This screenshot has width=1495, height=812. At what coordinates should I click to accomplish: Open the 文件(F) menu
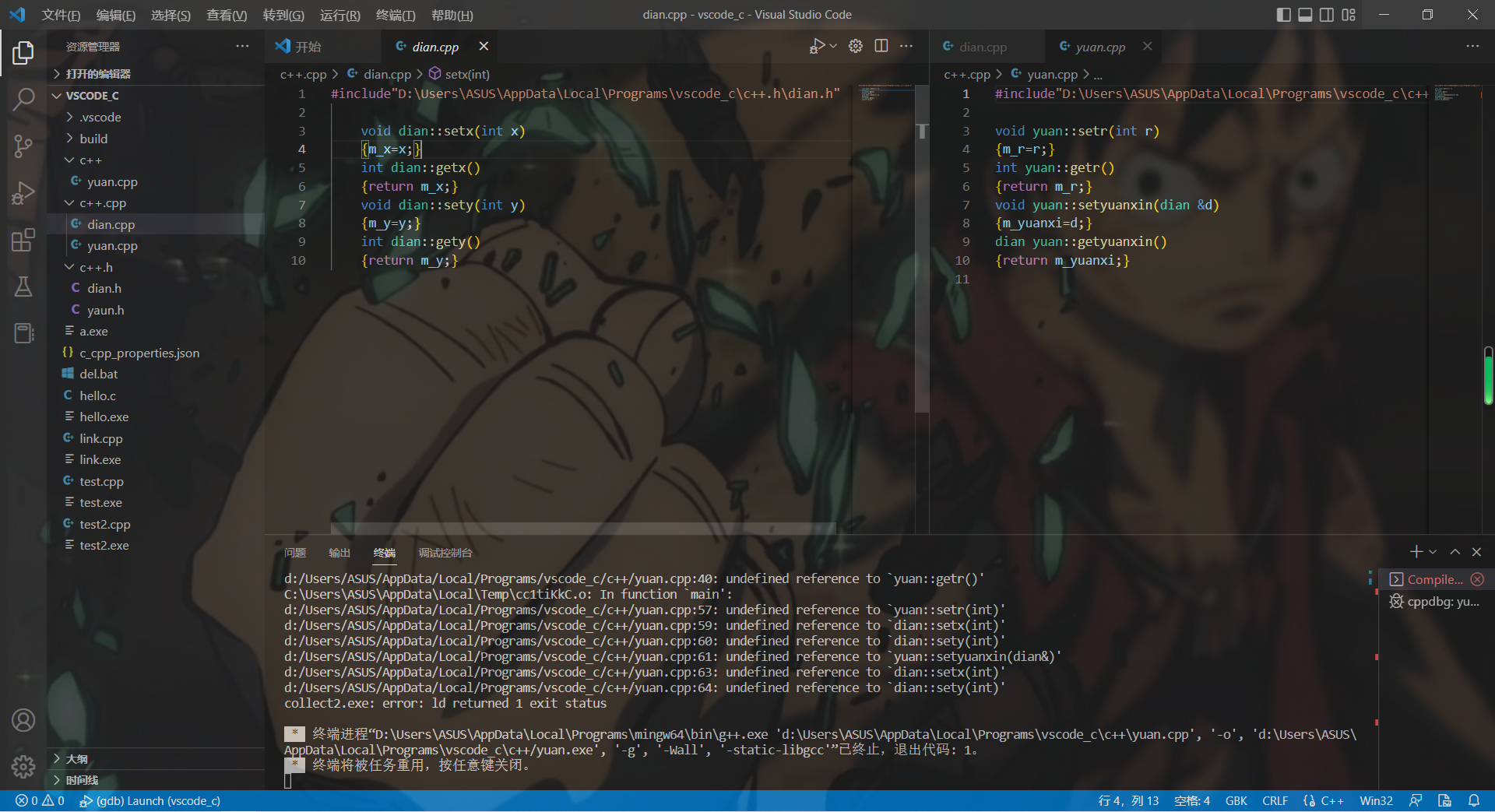coord(61,15)
